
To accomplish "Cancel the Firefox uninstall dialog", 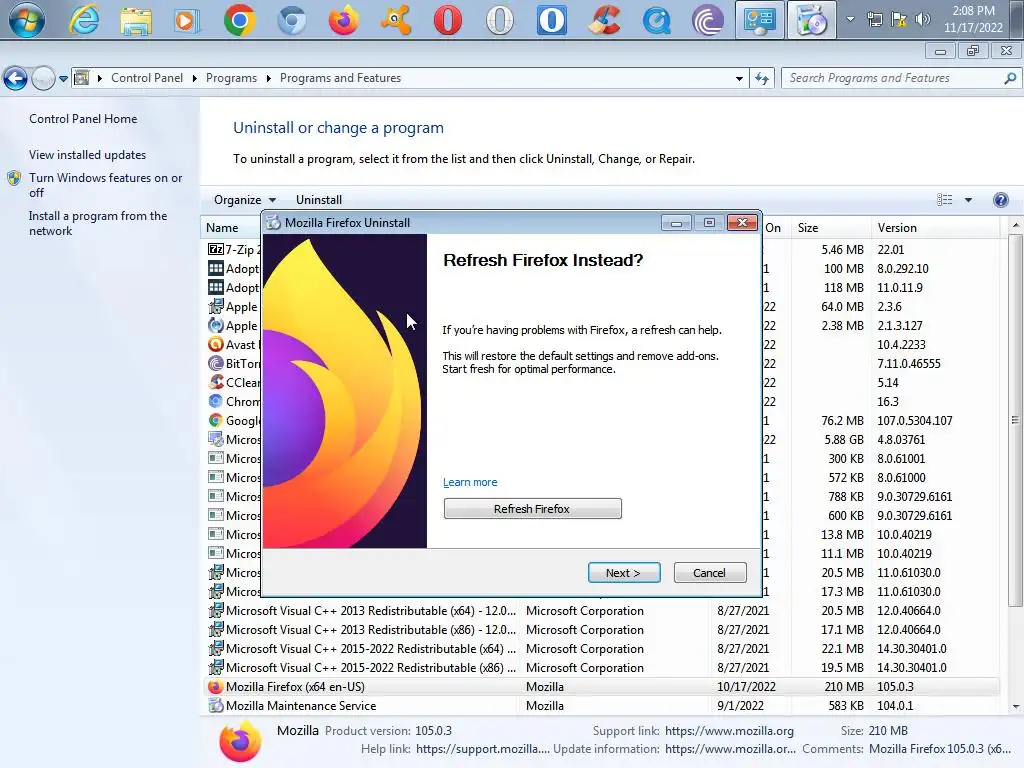I will [709, 573].
